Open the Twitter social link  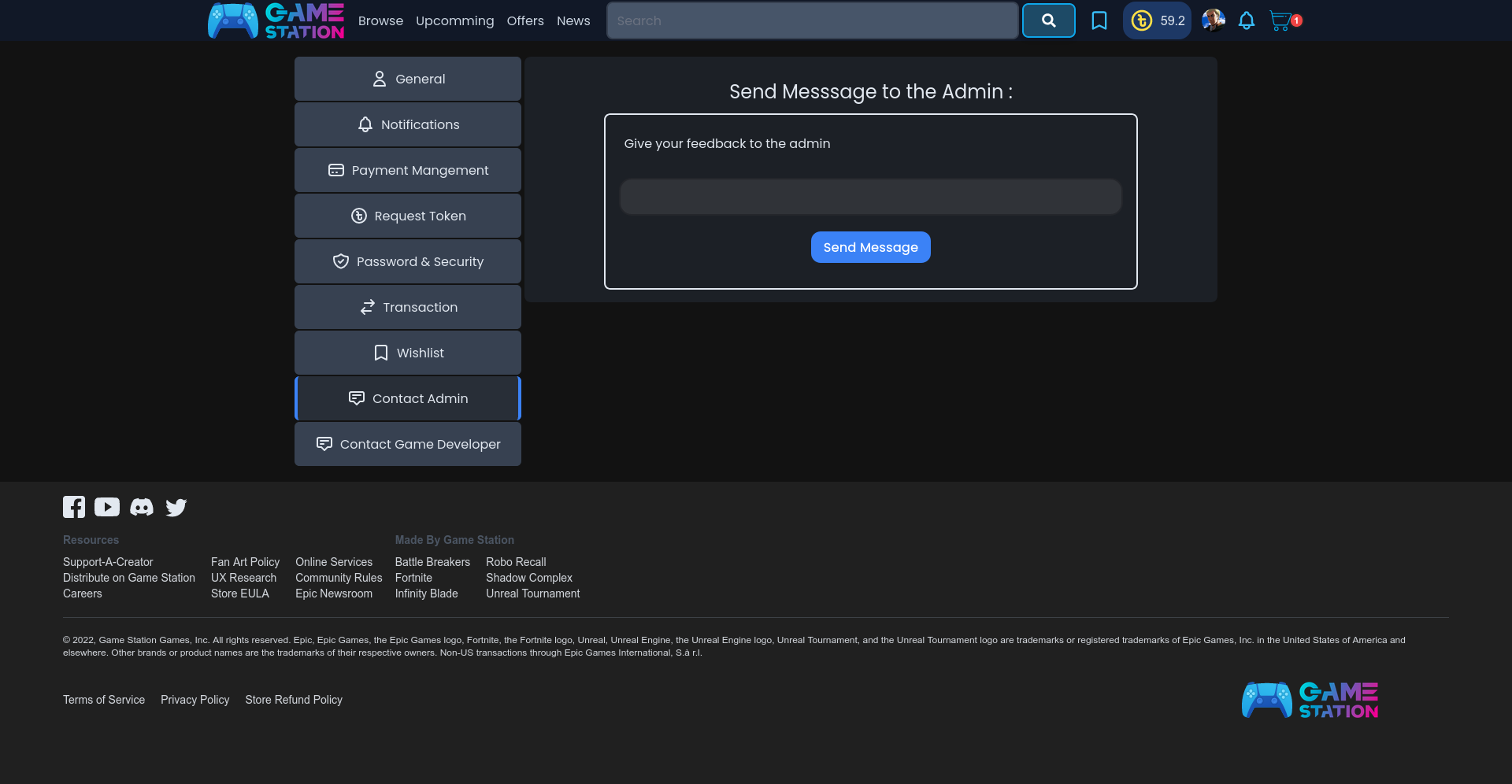[176, 507]
